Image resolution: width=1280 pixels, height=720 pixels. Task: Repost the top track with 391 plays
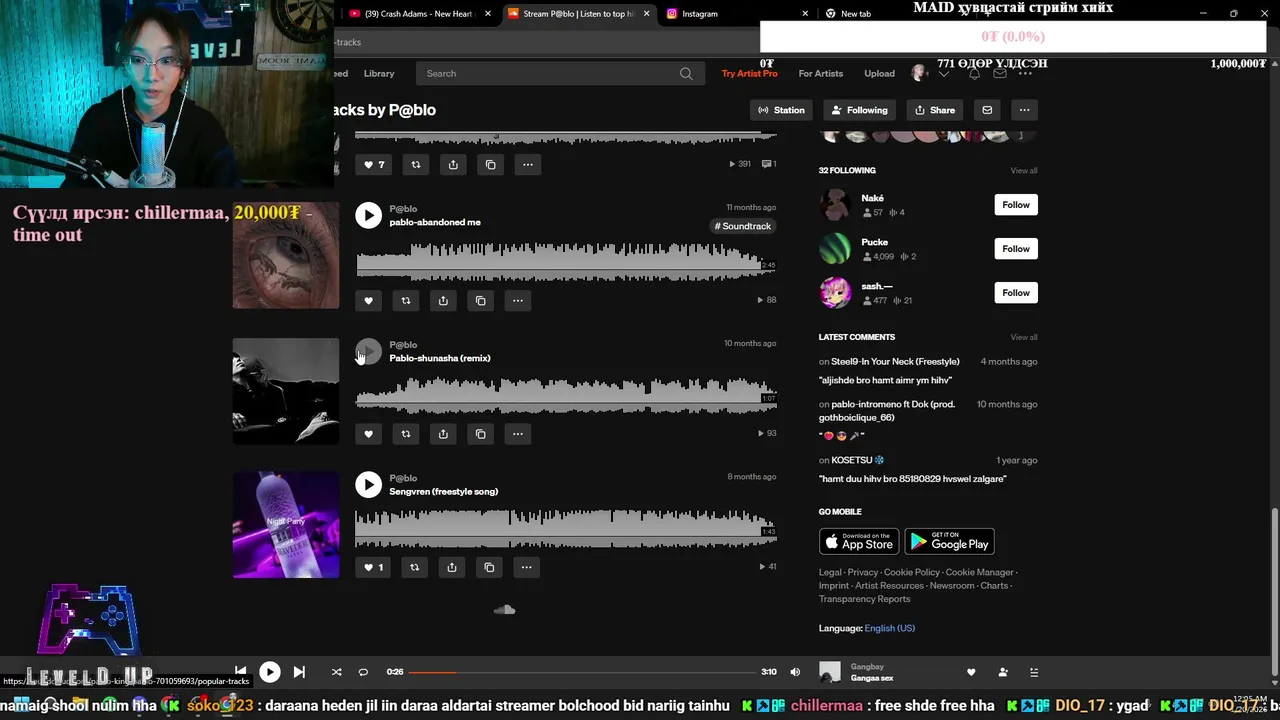(416, 164)
